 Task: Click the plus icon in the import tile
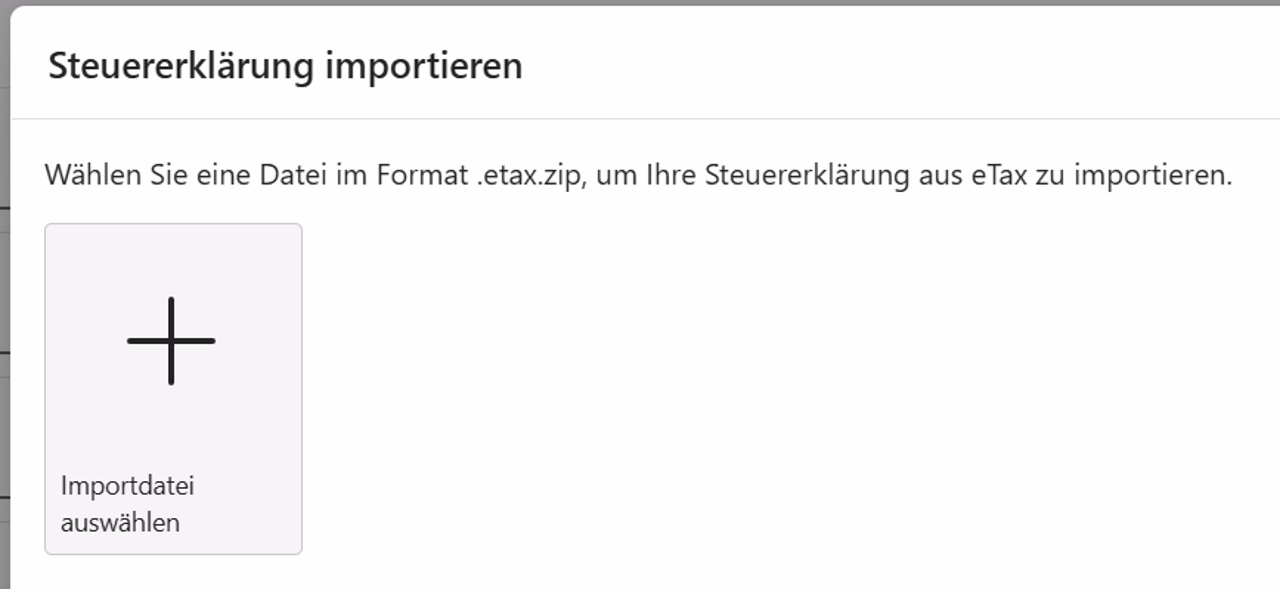point(171,341)
